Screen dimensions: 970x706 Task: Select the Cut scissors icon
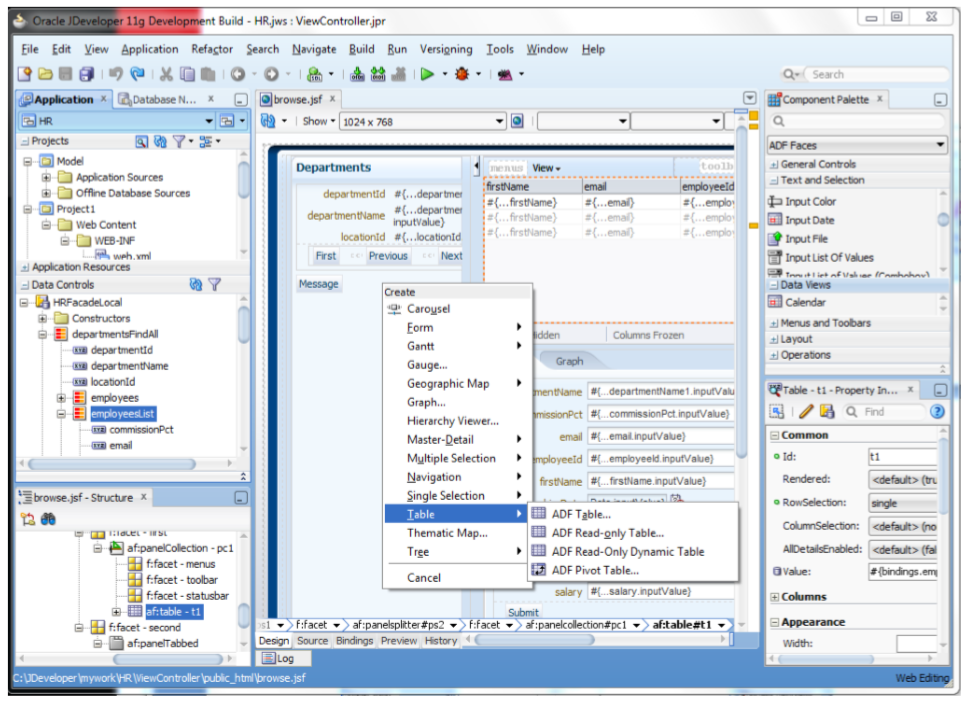pos(164,73)
